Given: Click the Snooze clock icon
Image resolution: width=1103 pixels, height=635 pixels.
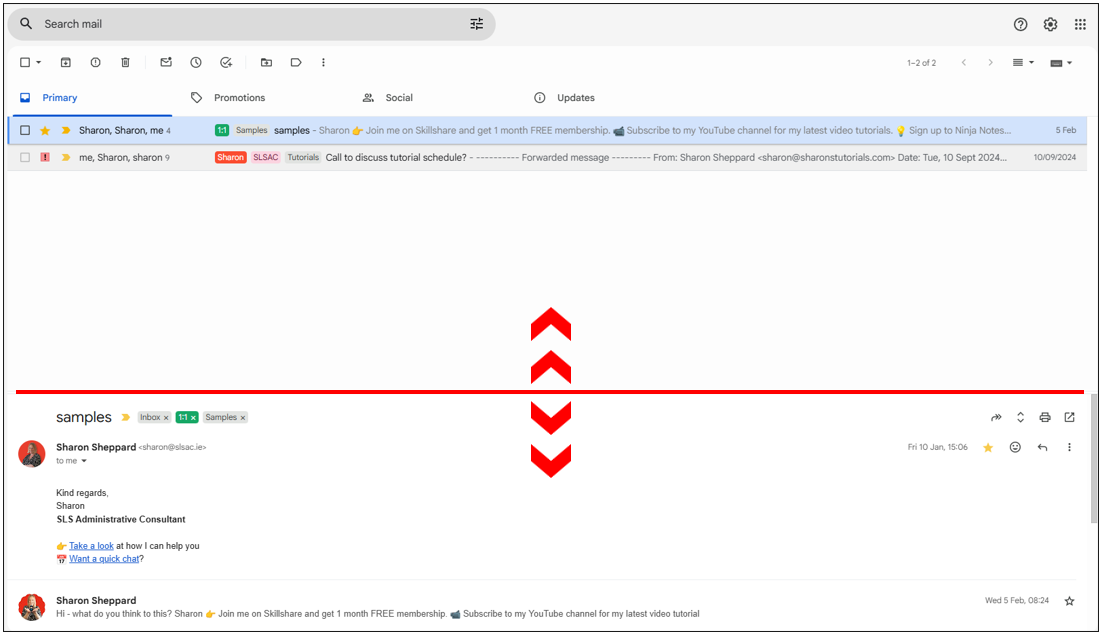Looking at the screenshot, I should [x=196, y=62].
